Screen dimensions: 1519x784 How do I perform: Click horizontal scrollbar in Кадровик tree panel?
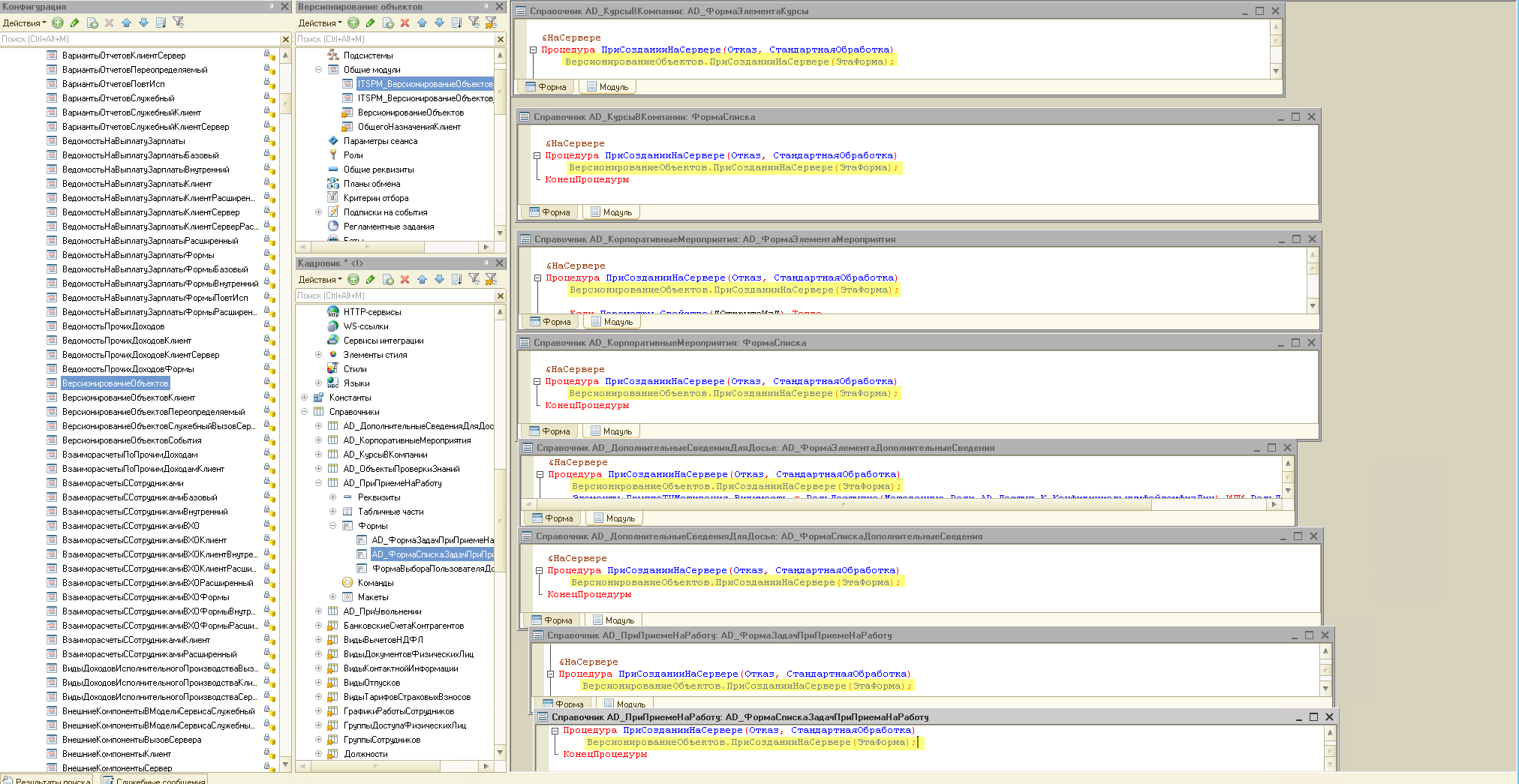click(395, 766)
